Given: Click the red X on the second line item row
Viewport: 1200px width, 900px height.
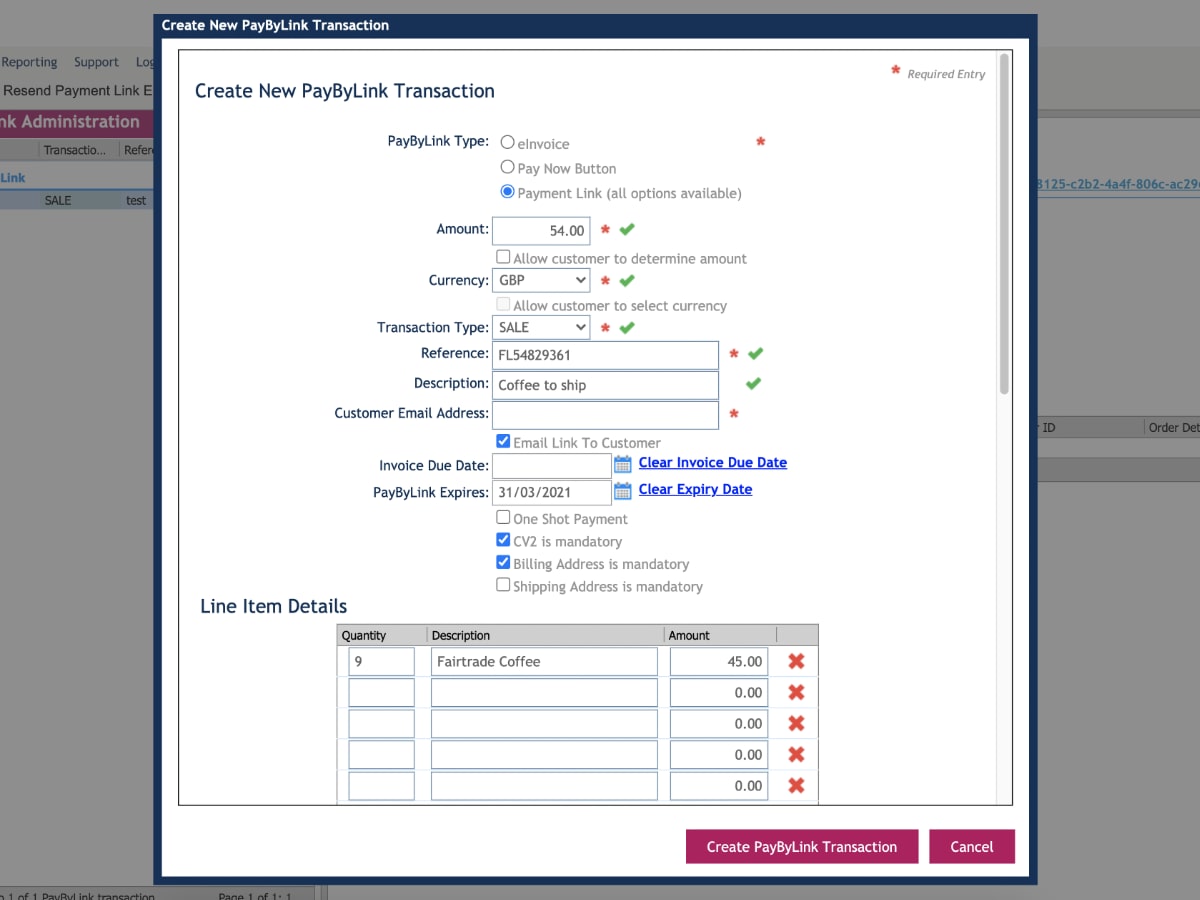Looking at the screenshot, I should [796, 692].
